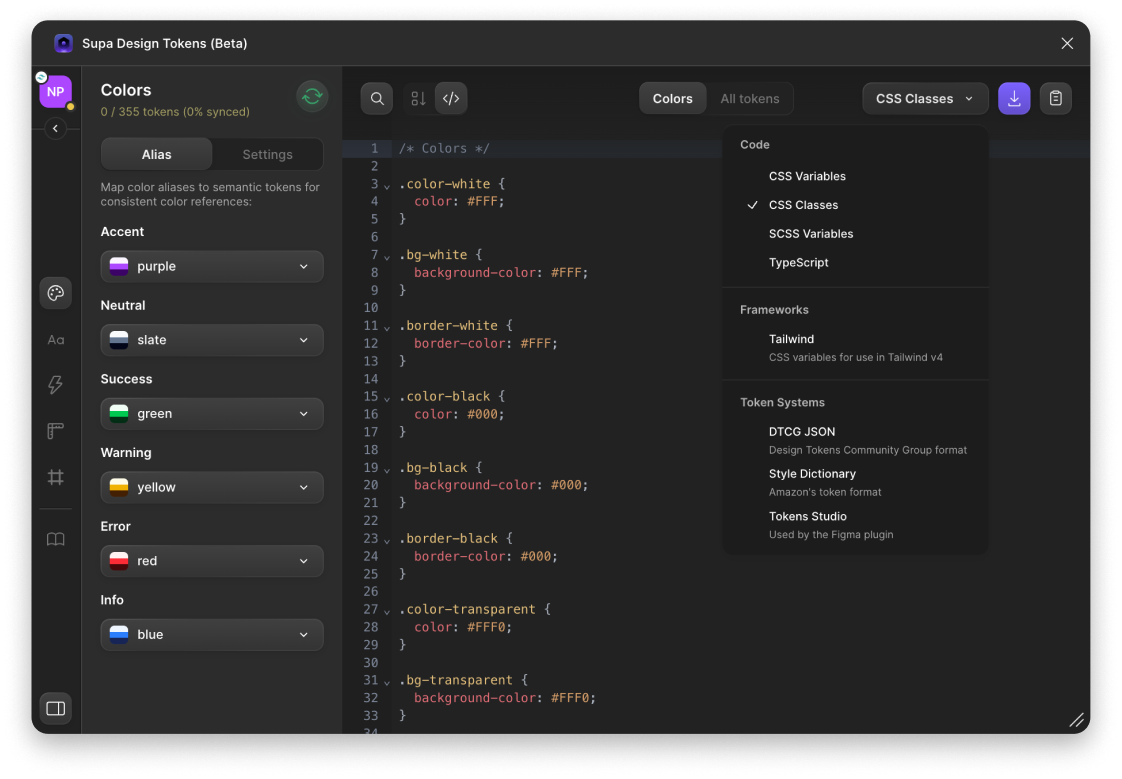Click the '0 / 355 tokens (0% synced)' status
This screenshot has height=779, width=1122.
[x=175, y=112]
